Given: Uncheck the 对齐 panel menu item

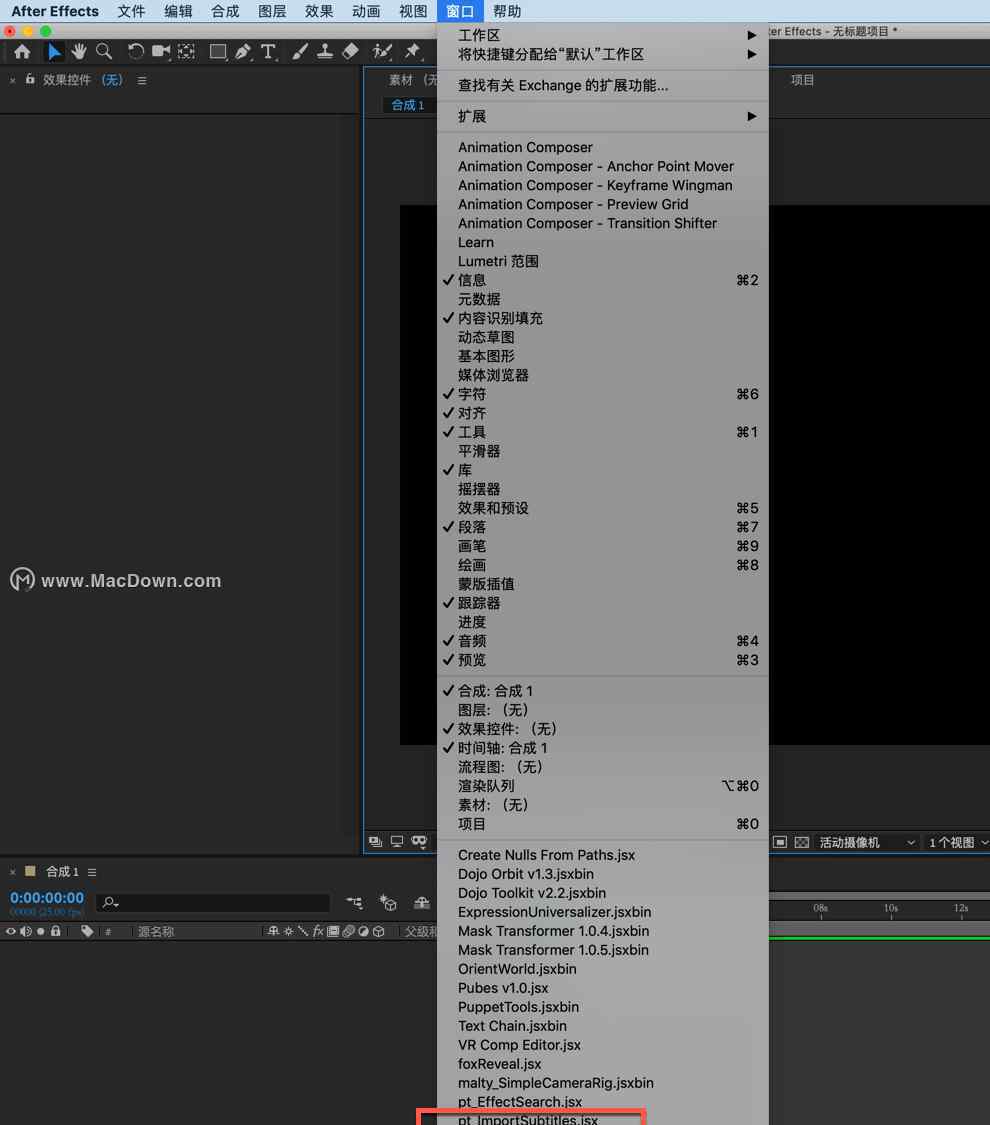Looking at the screenshot, I should point(603,413).
